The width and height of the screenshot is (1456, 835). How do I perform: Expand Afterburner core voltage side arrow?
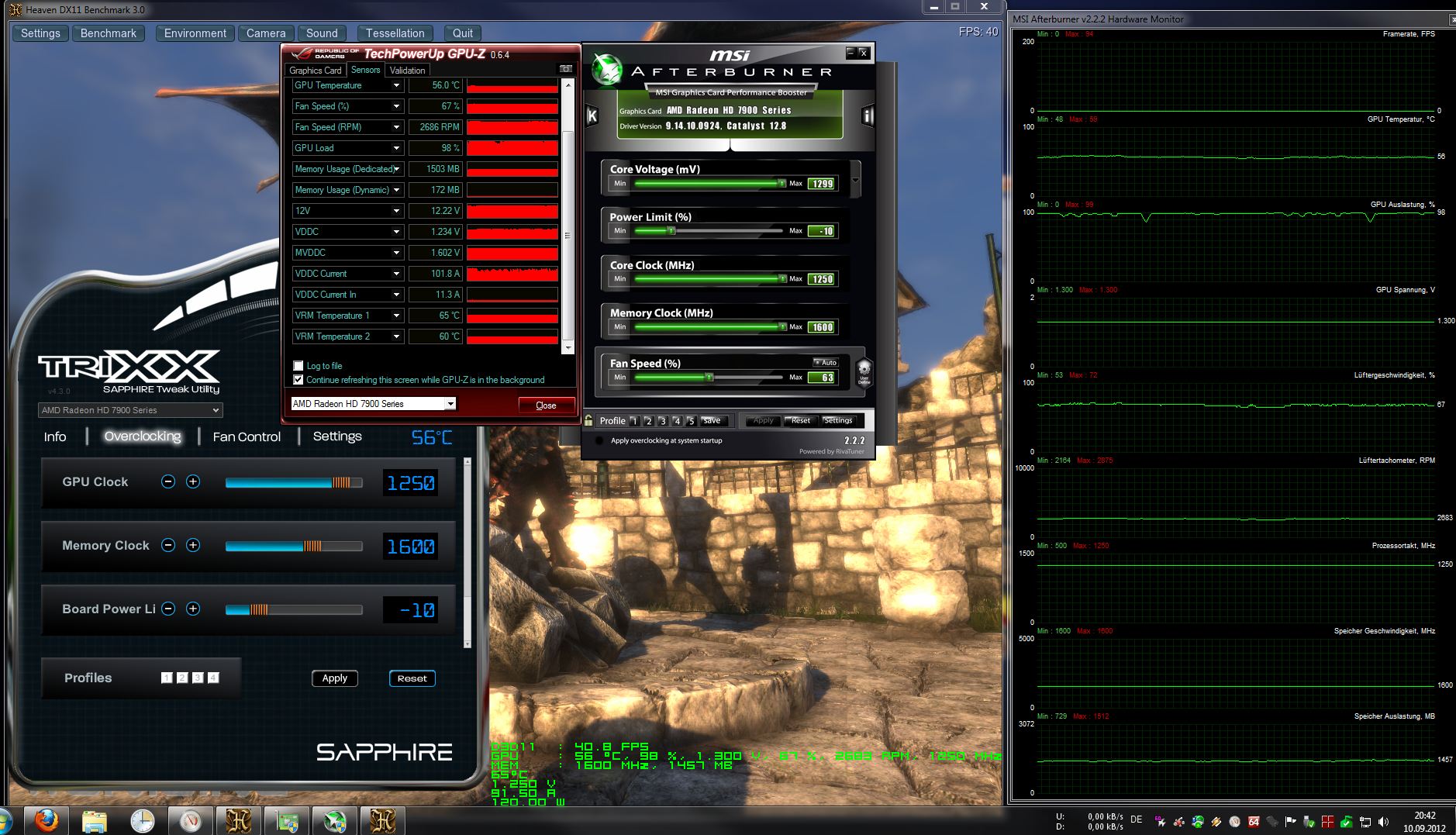855,180
